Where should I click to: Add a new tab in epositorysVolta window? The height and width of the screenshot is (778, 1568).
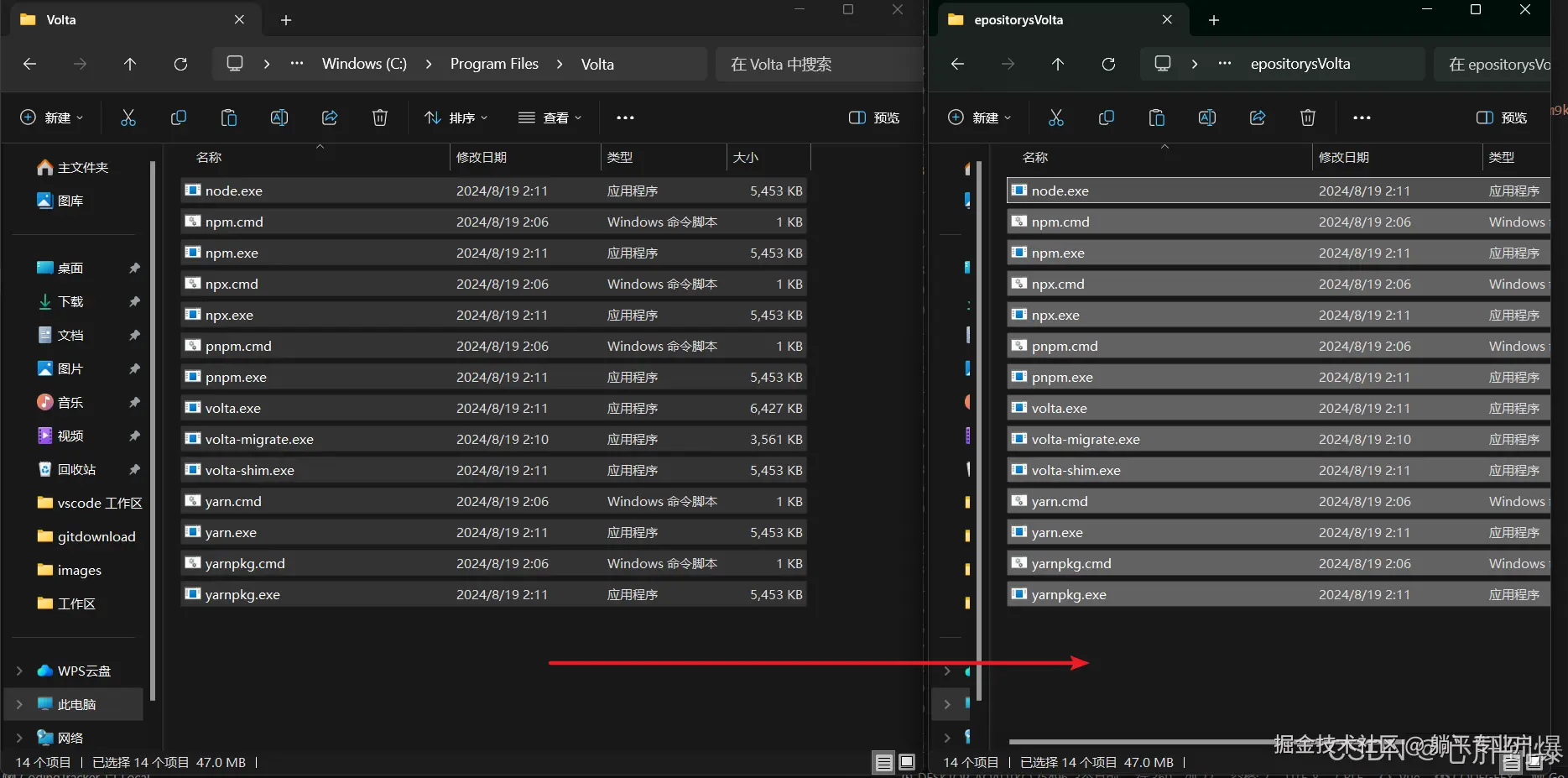click(1214, 19)
